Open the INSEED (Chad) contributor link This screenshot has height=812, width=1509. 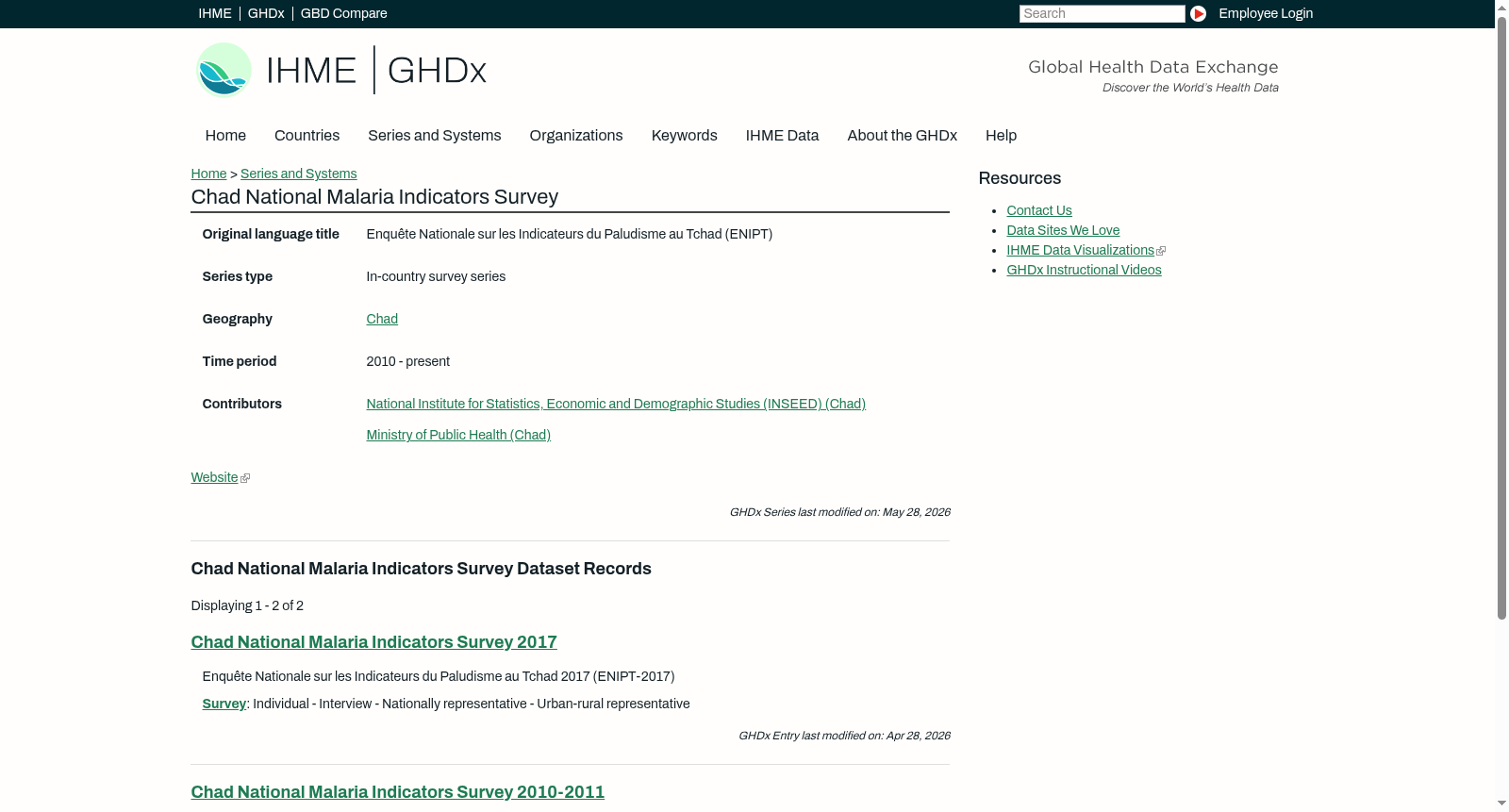tap(616, 404)
